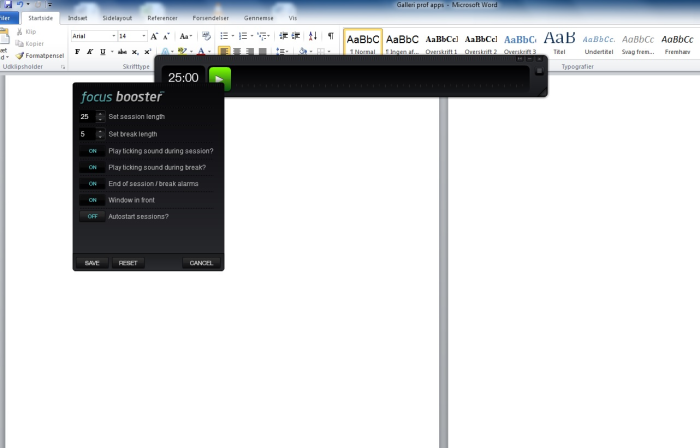Screen dimensions: 700x448
Task: Click SAVE in focus booster settings
Action: (92, 263)
